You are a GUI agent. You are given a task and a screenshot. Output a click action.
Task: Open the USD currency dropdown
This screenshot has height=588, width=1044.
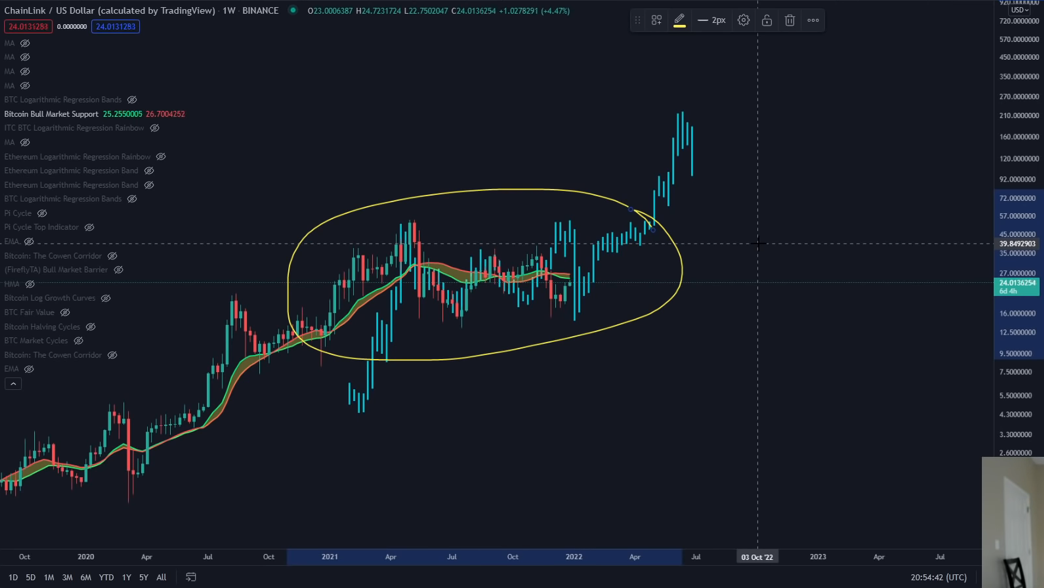coord(1019,10)
